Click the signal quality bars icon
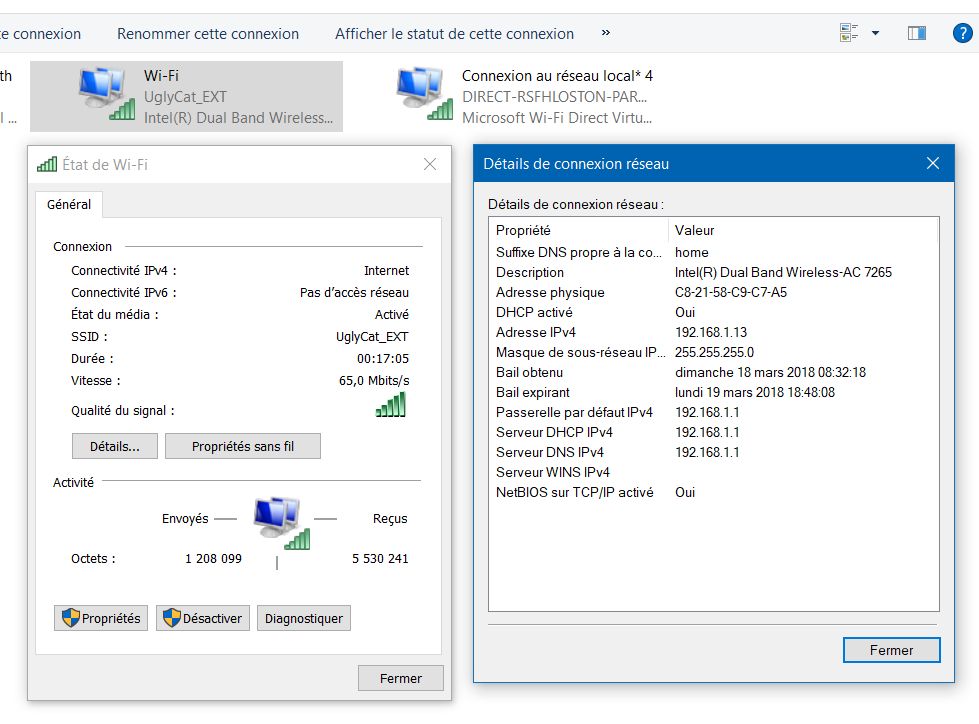This screenshot has width=979, height=724. click(391, 405)
